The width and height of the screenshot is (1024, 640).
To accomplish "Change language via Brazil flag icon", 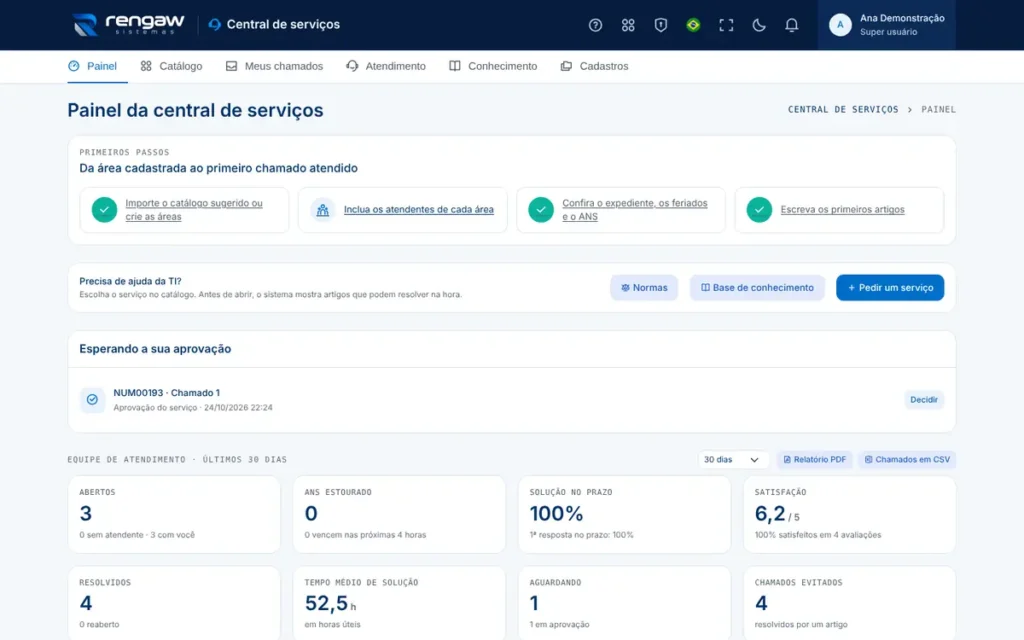I will [693, 25].
